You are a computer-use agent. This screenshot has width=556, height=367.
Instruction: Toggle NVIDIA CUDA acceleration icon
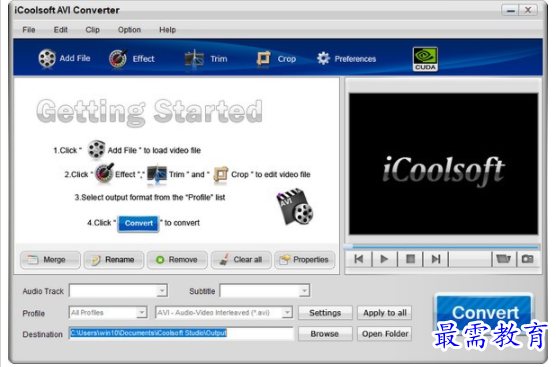click(425, 59)
